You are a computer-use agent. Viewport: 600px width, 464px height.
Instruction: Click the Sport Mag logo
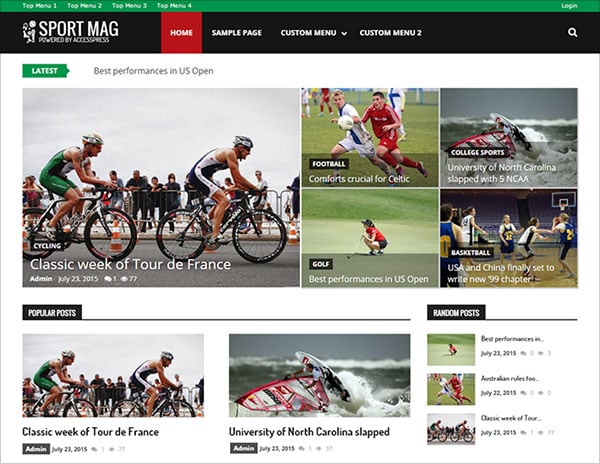pyautogui.click(x=70, y=31)
